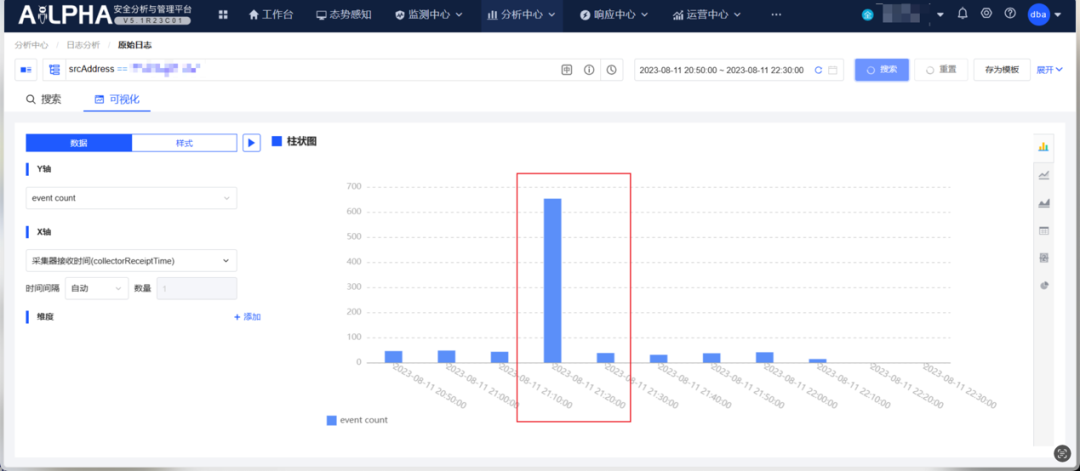Open the X轴 collectorReceiptTime dropdown
This screenshot has height=471, width=1080.
131,261
